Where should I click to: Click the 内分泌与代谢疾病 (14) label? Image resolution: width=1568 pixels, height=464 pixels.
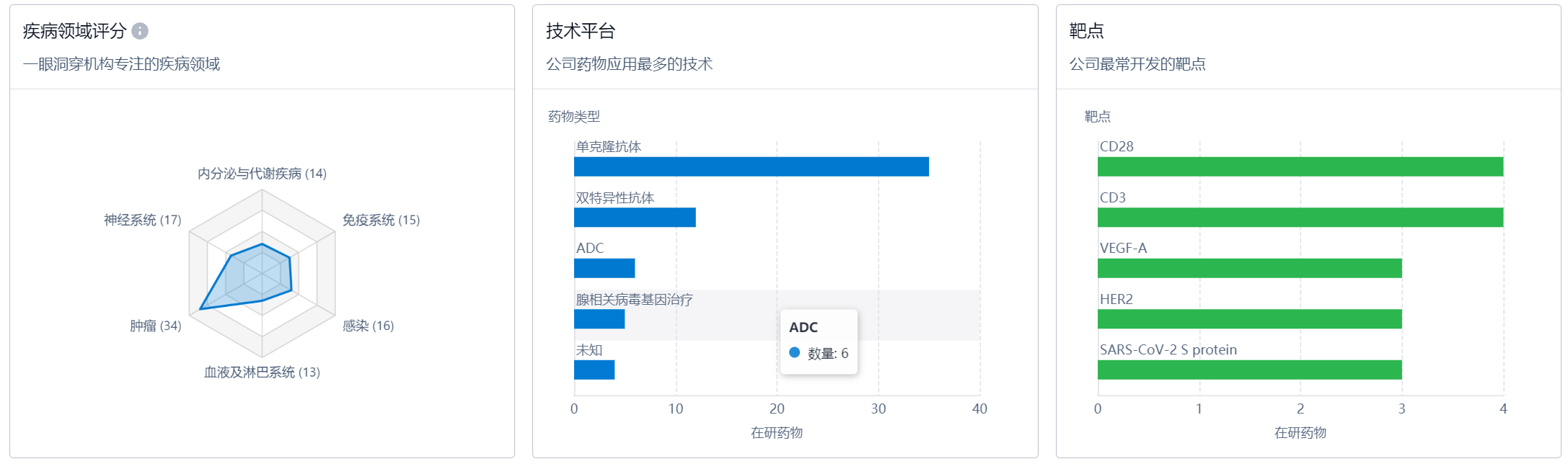pos(262,174)
